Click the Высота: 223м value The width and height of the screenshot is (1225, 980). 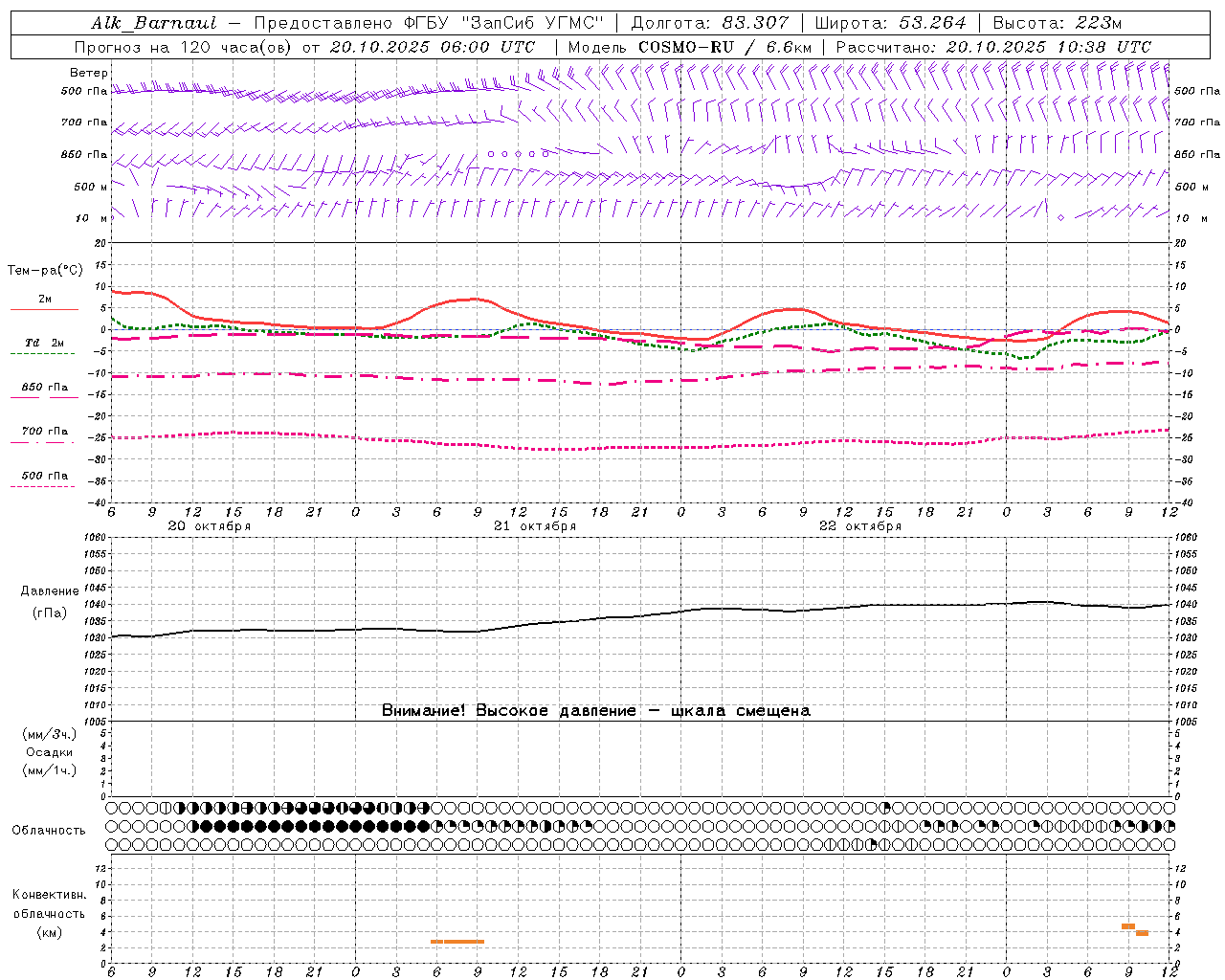pyautogui.click(x=1057, y=23)
